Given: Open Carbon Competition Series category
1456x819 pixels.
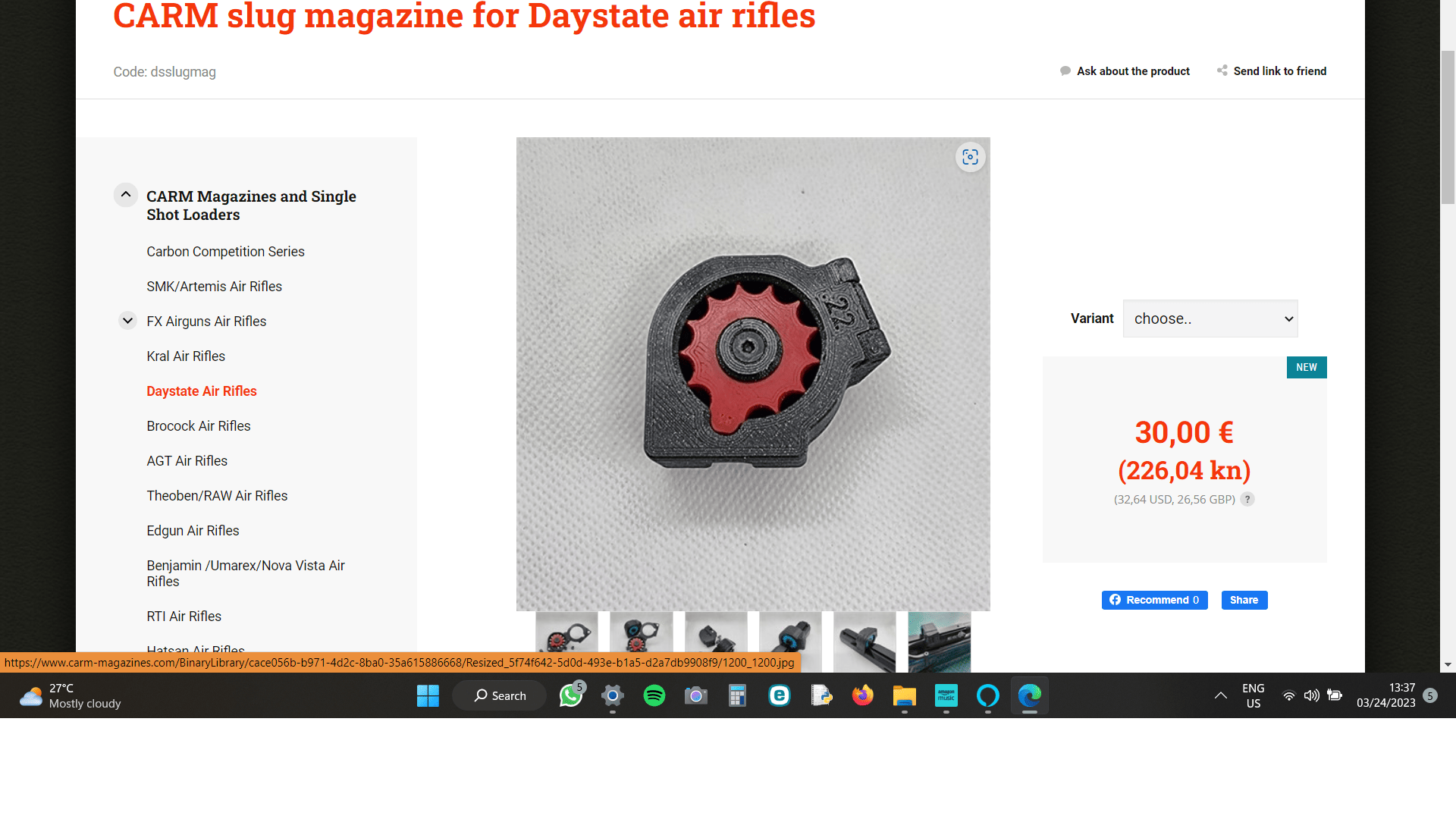Looking at the screenshot, I should click(x=225, y=252).
